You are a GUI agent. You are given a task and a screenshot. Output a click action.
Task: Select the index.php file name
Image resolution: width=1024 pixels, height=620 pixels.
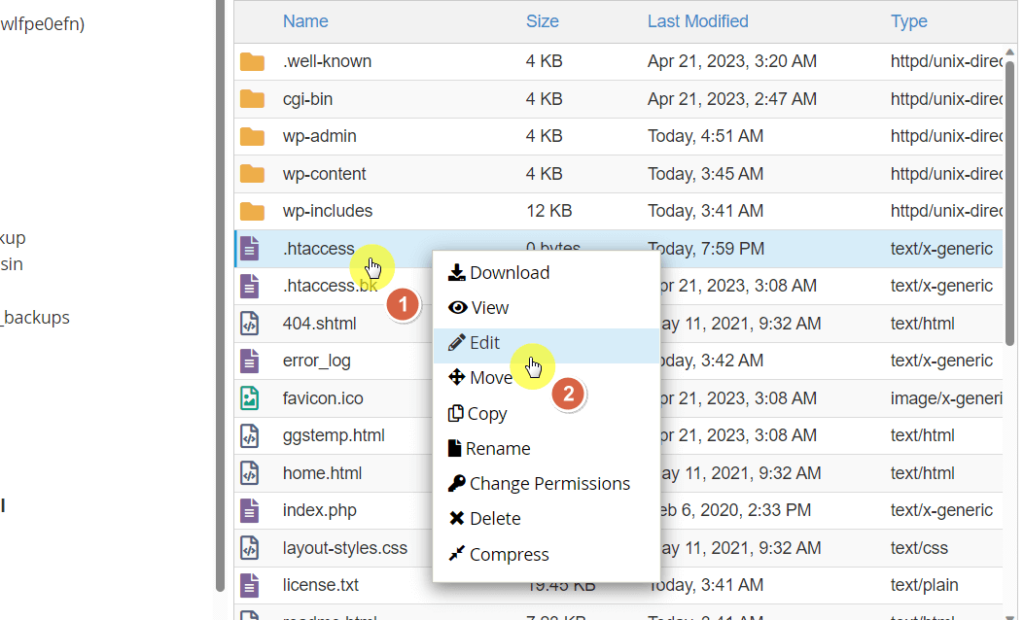(x=319, y=510)
